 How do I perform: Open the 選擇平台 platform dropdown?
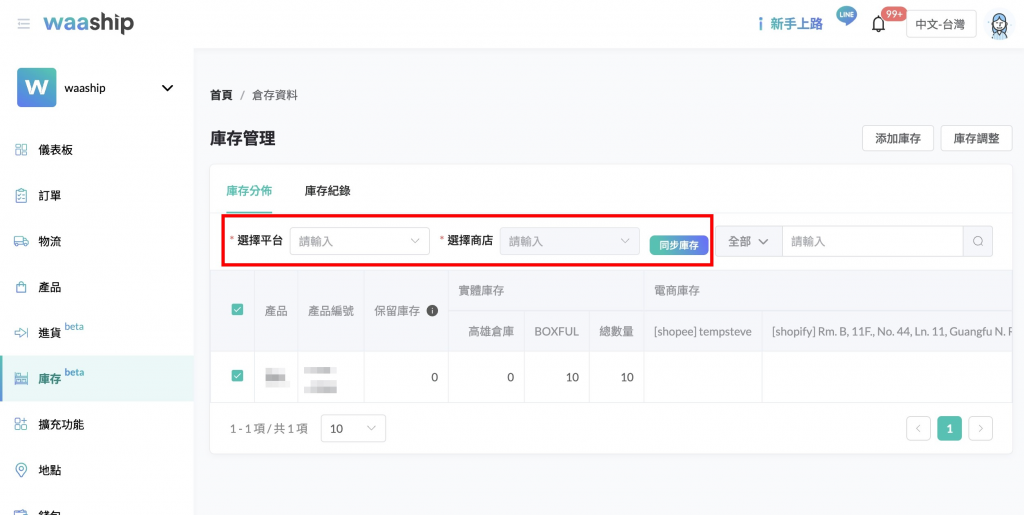(359, 241)
